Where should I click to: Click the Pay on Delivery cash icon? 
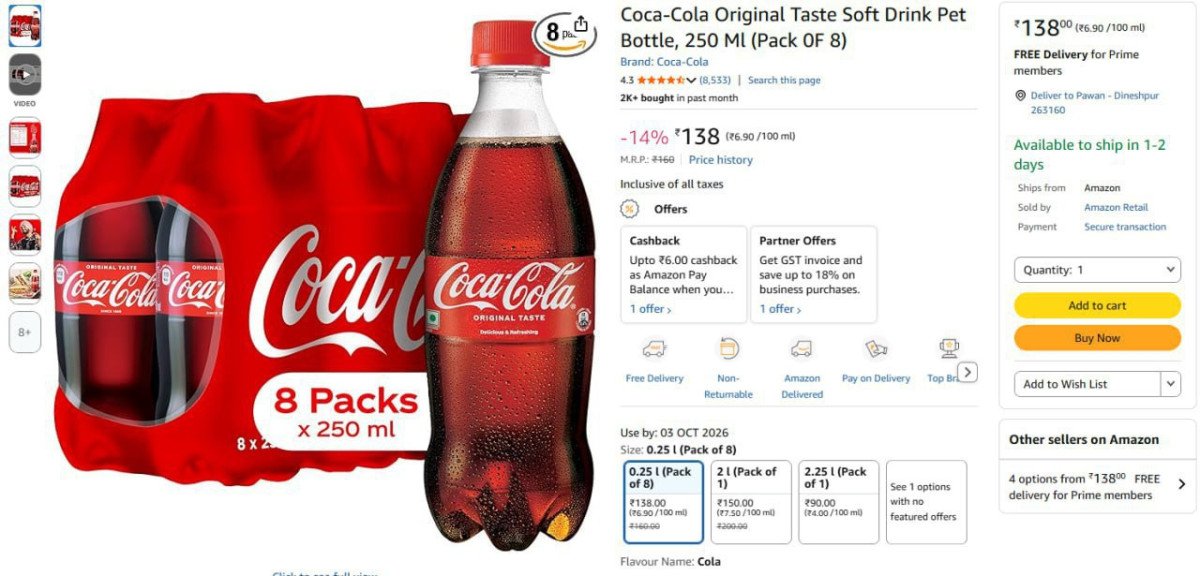pos(876,349)
